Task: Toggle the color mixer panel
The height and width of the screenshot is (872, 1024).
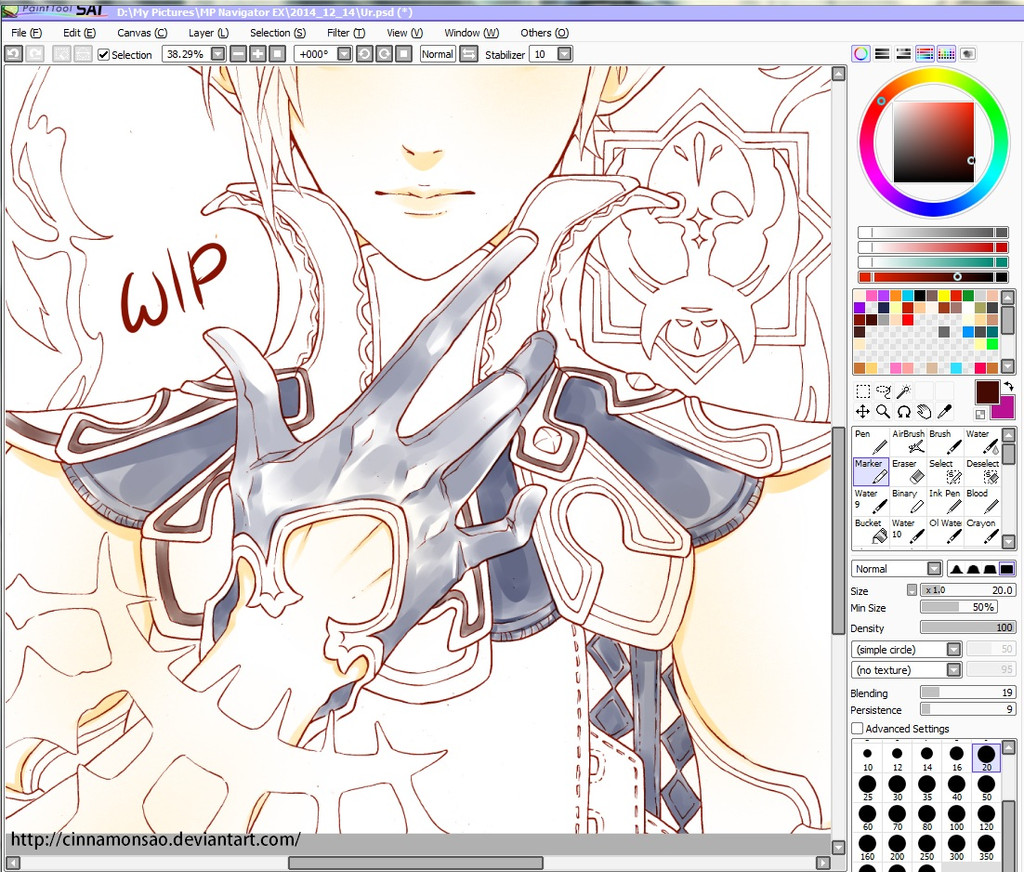Action: [x=925, y=54]
